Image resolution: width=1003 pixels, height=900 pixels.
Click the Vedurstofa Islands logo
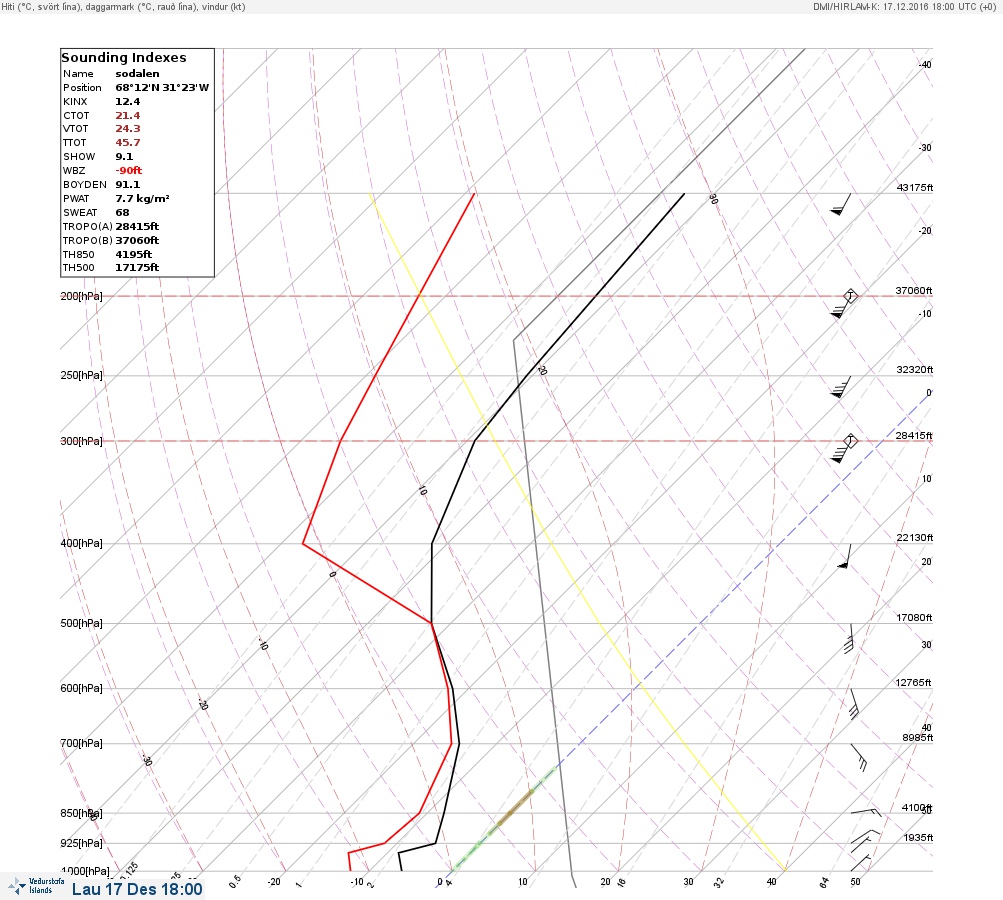pos(36,886)
